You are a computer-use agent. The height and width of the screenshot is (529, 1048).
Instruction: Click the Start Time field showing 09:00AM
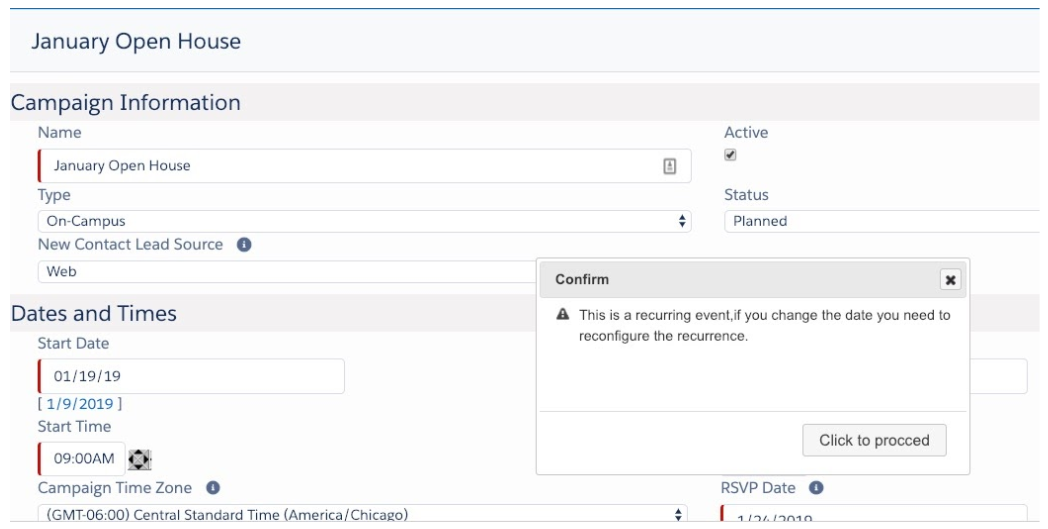tap(83, 459)
